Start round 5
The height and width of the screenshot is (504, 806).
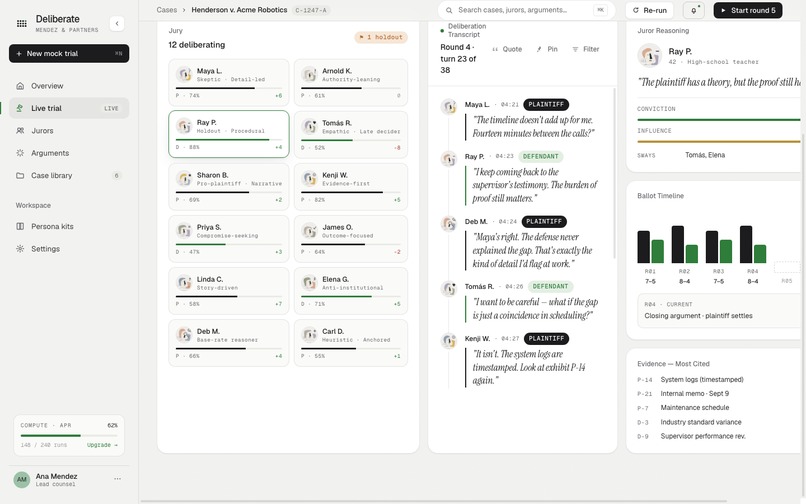[x=748, y=10]
